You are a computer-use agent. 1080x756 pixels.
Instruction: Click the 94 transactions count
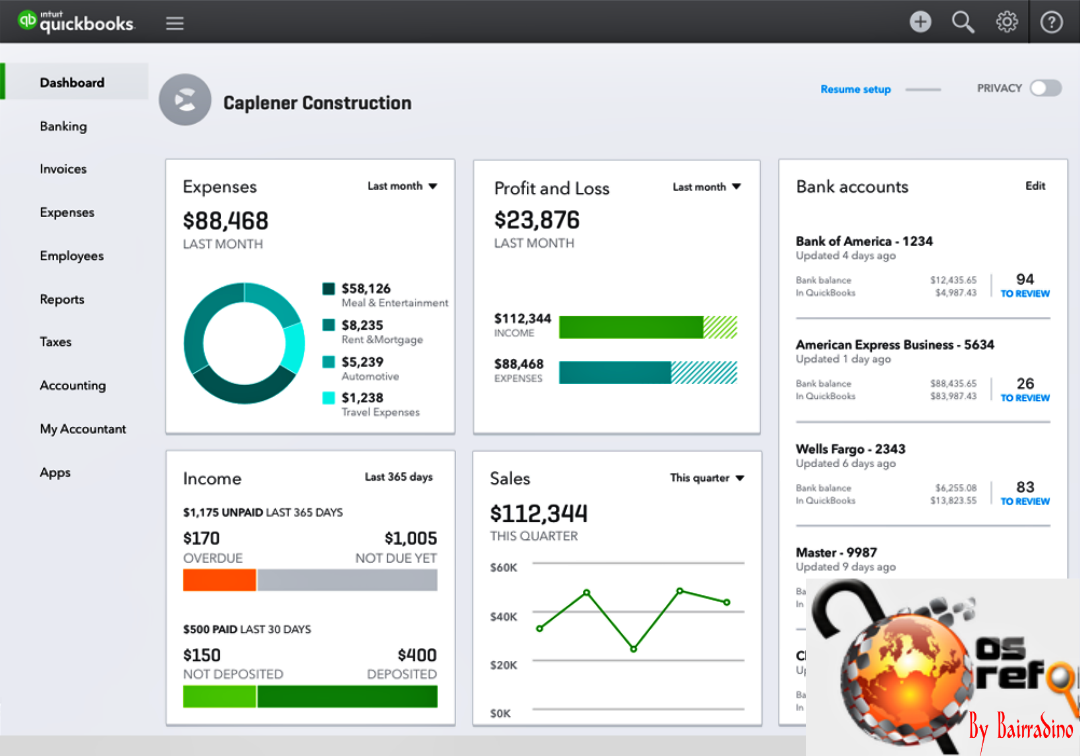(x=1025, y=280)
